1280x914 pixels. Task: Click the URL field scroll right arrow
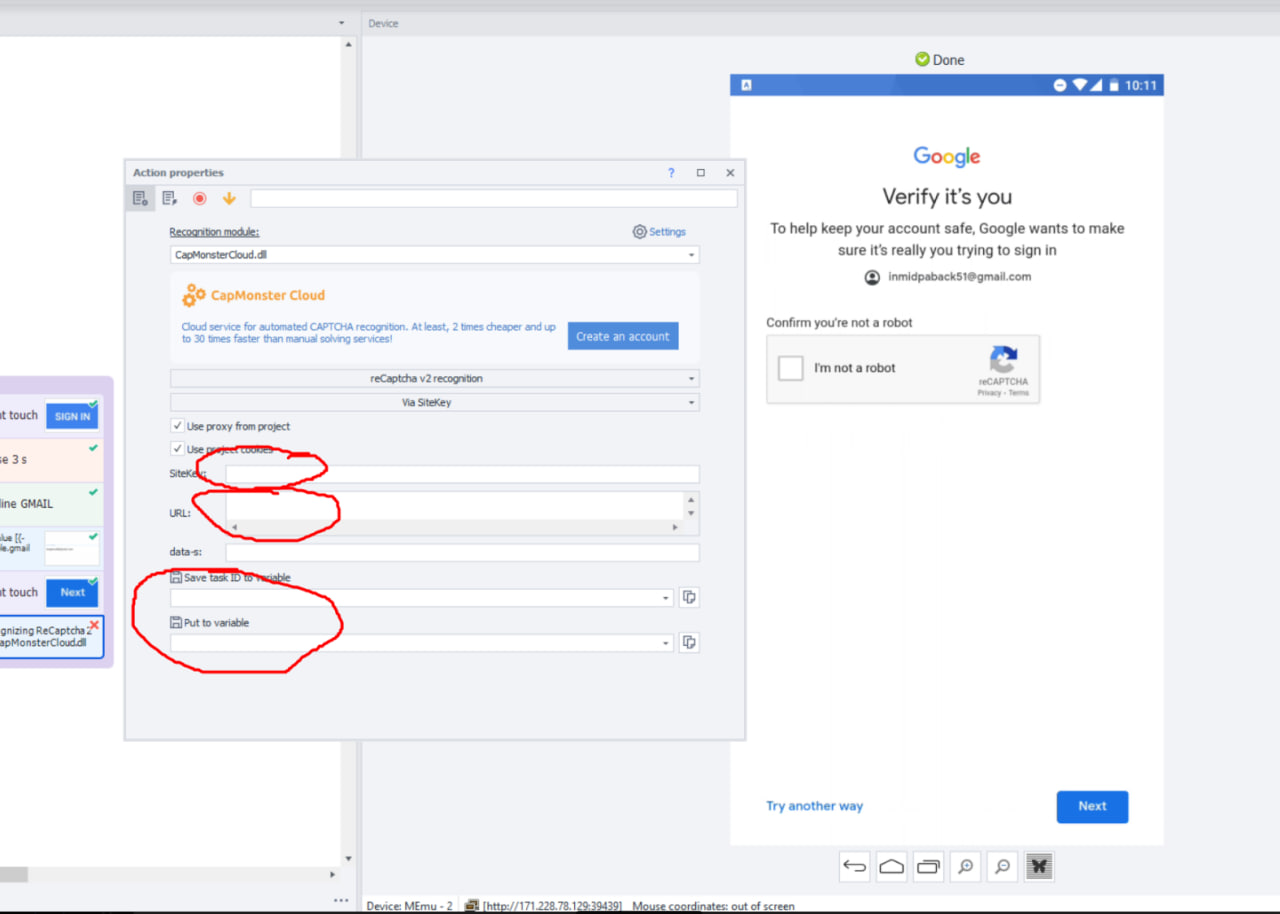[x=675, y=527]
